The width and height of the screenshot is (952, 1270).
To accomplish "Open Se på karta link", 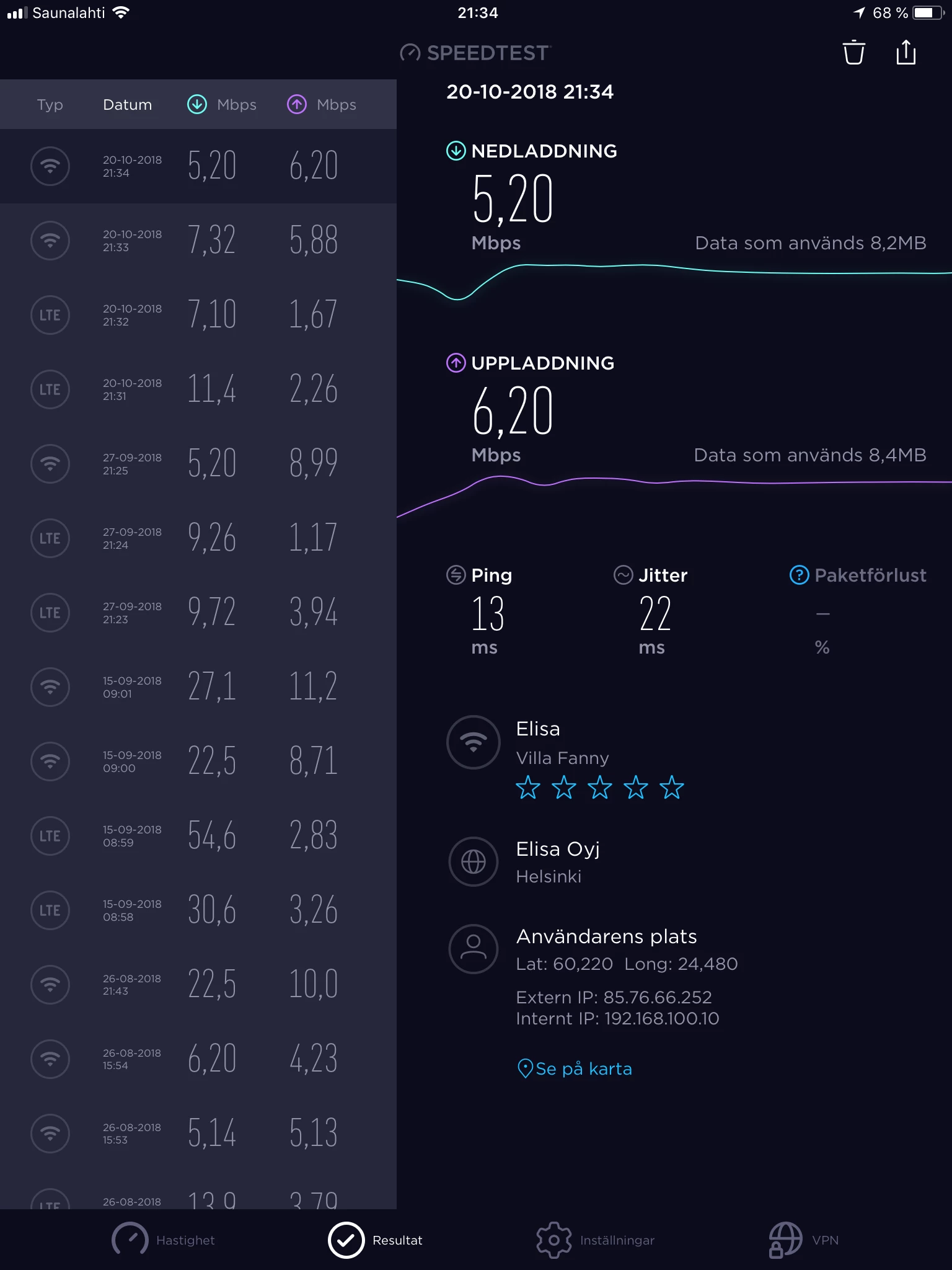I will 575,1068.
